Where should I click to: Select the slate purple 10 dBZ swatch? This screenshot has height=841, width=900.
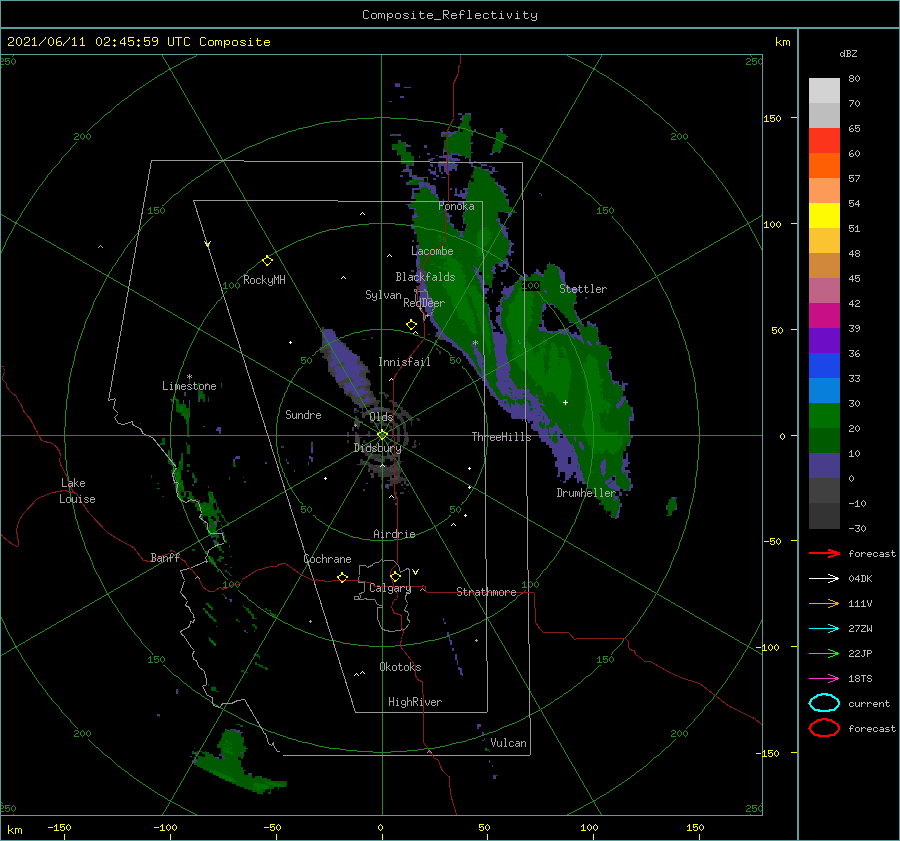click(x=824, y=465)
